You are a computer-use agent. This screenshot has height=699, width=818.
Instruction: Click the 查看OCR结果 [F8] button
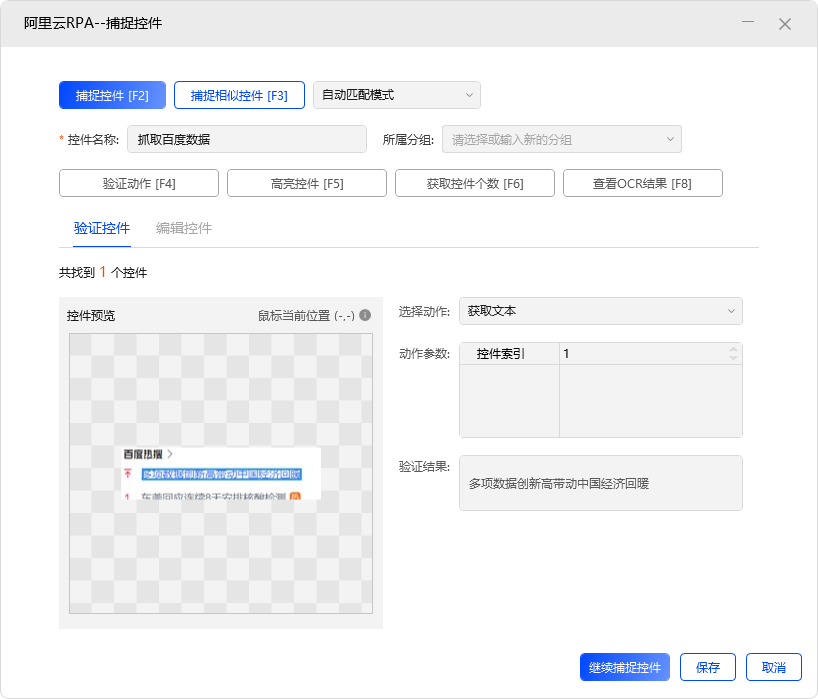pyautogui.click(x=643, y=183)
